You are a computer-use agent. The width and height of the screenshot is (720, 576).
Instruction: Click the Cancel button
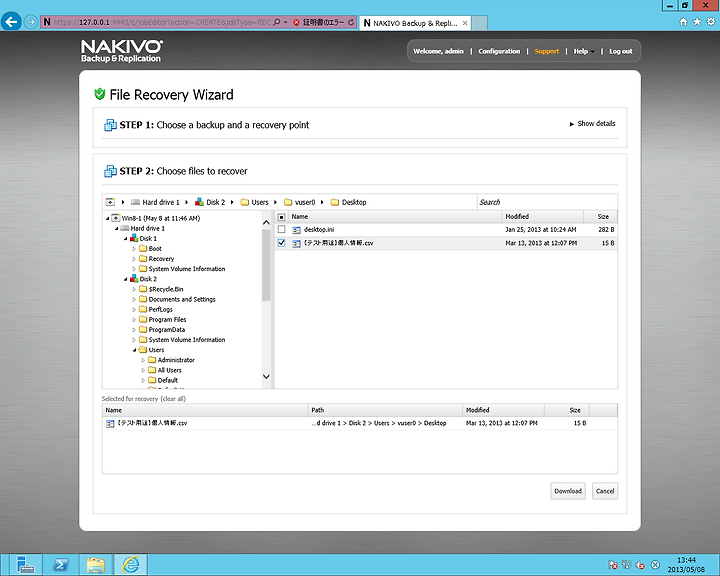(605, 491)
